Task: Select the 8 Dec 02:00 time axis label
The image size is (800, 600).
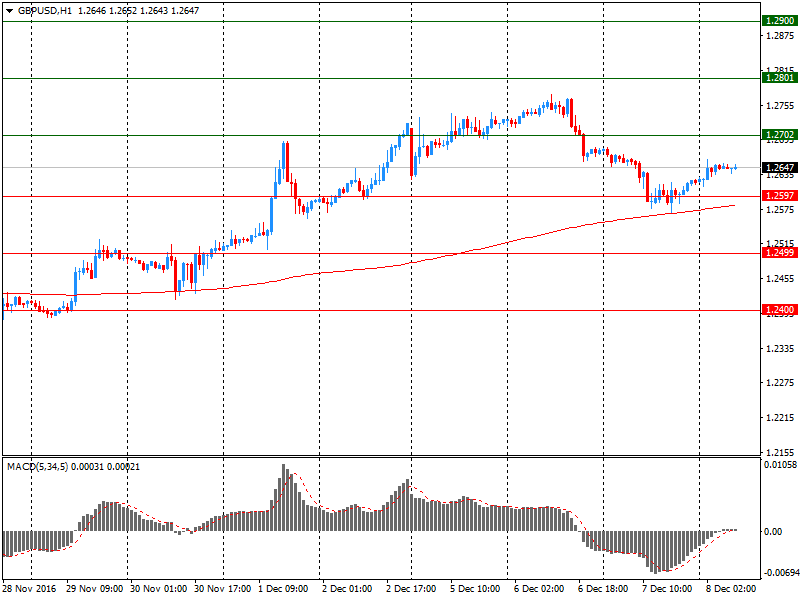Action: click(x=731, y=589)
